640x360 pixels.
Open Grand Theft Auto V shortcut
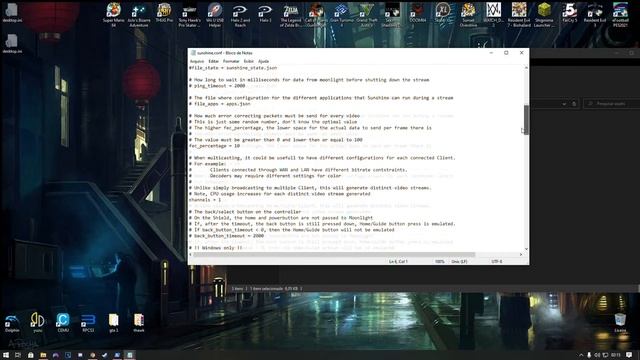click(x=367, y=15)
